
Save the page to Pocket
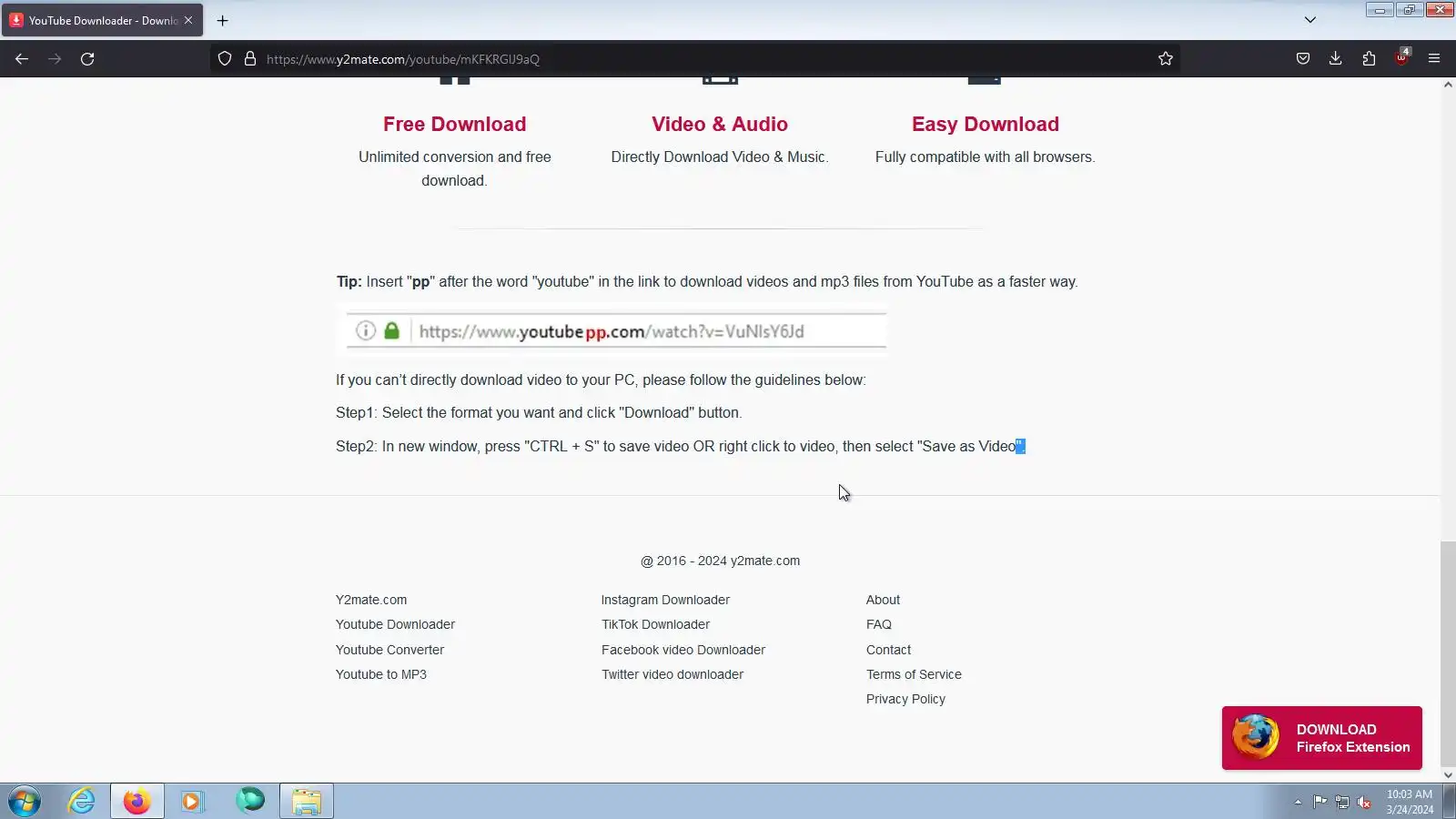[1303, 59]
